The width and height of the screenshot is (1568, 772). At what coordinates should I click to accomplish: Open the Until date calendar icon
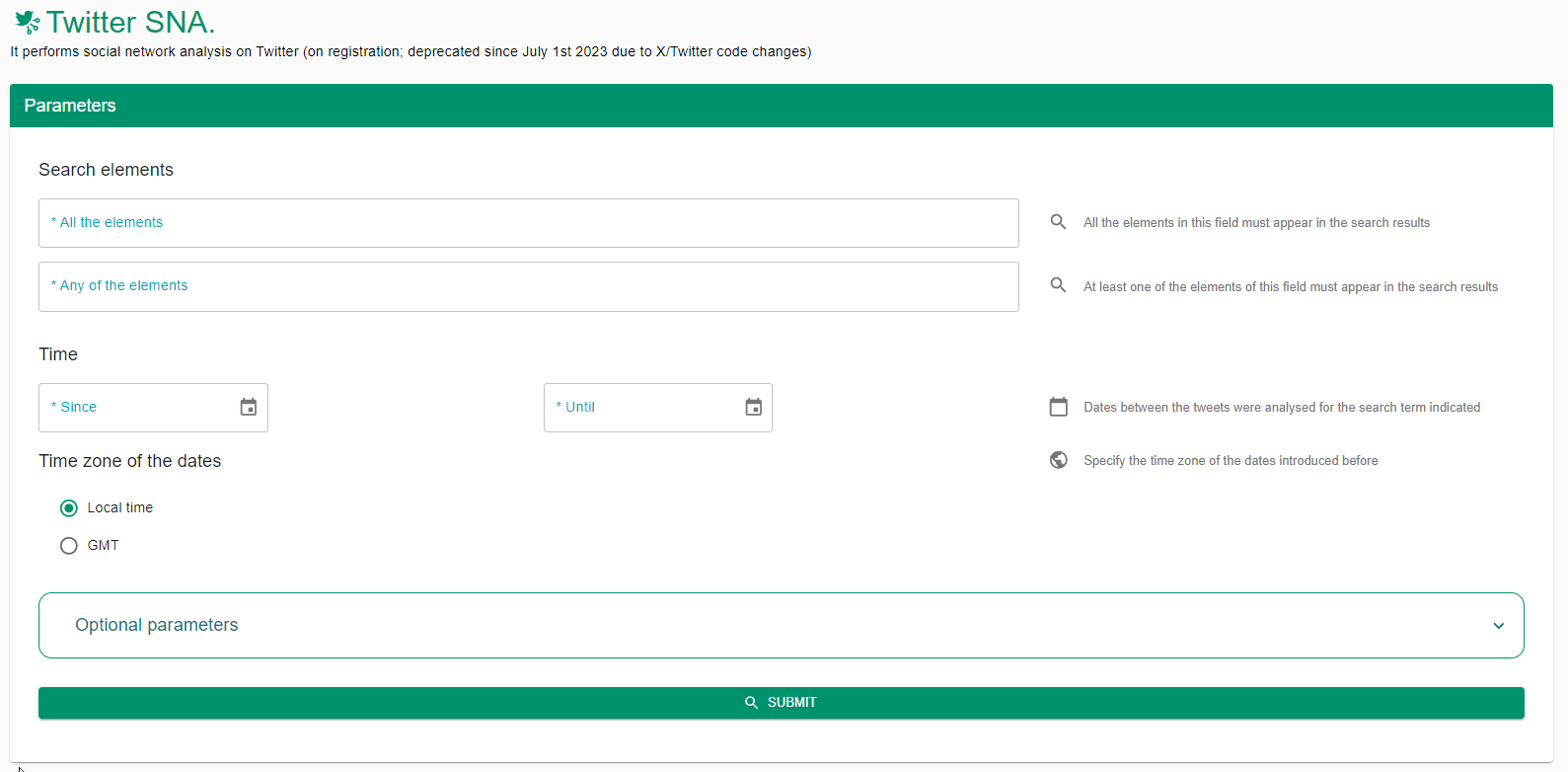click(x=754, y=407)
